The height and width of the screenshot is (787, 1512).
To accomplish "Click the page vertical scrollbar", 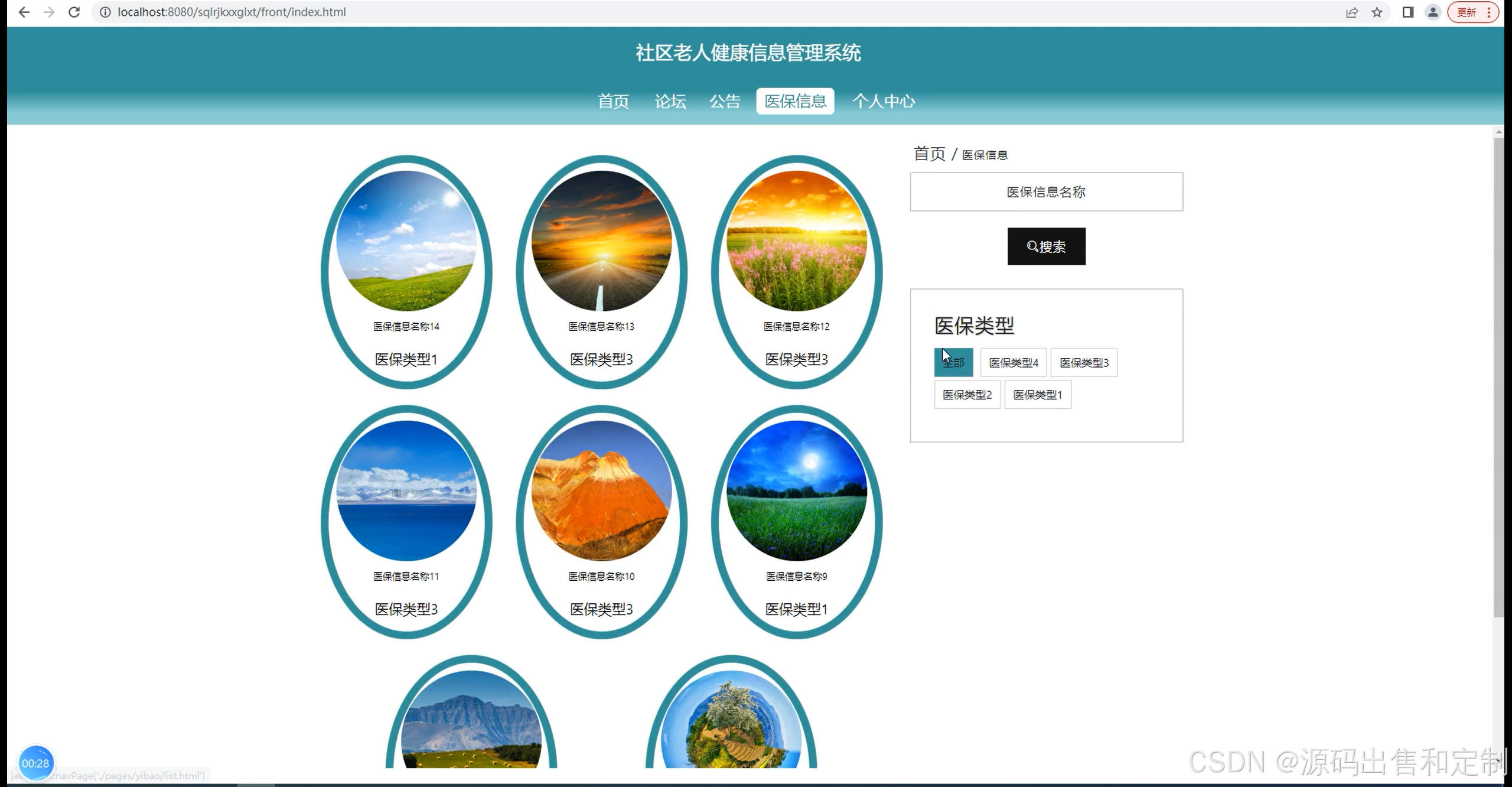I will pyautogui.click(x=1498, y=378).
